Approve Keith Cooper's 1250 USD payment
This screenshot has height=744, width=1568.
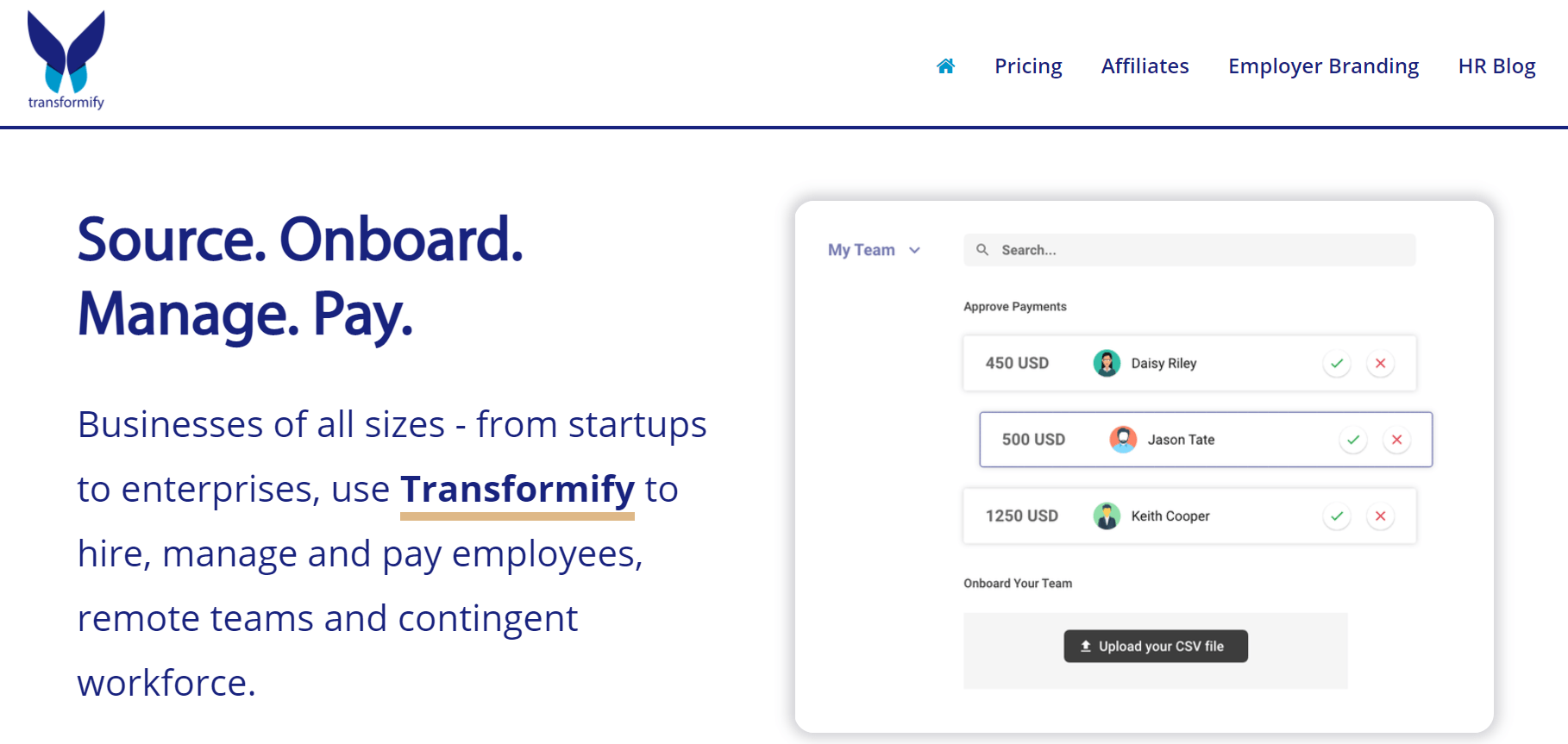click(x=1337, y=516)
